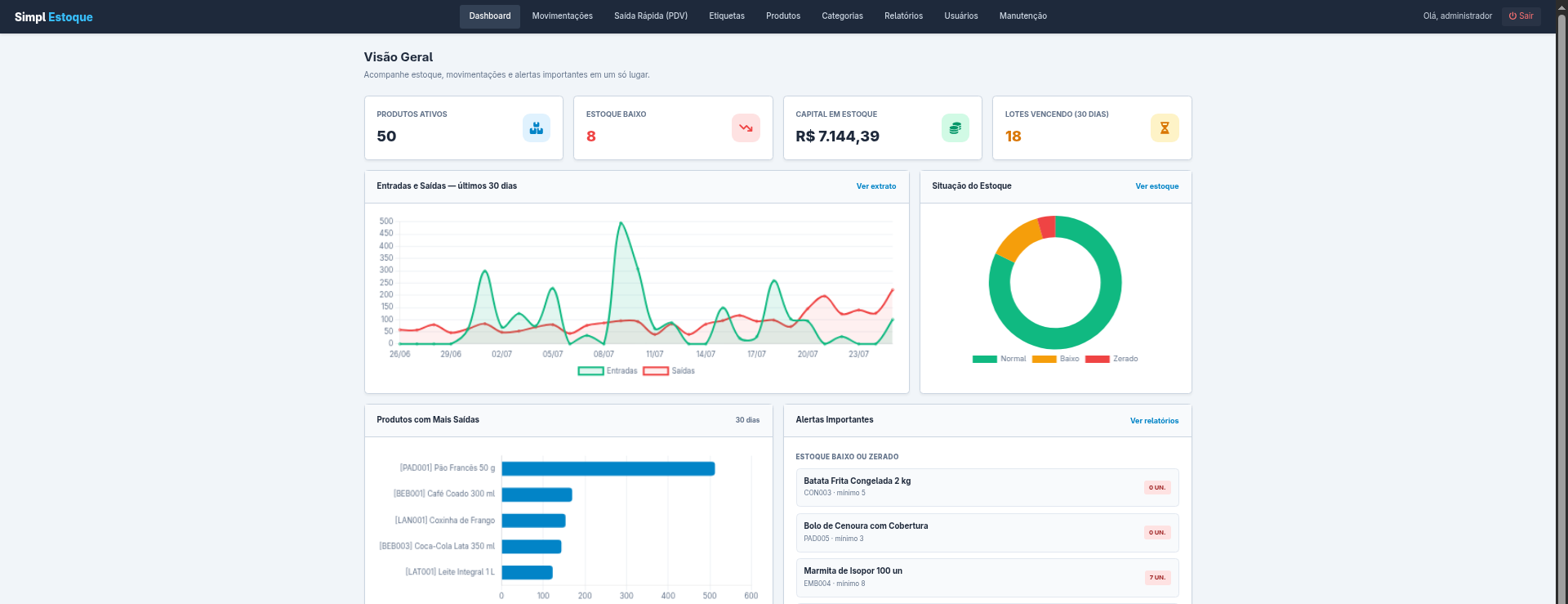Image resolution: width=1568 pixels, height=604 pixels.
Task: Open Usuários management
Action: [x=961, y=16]
